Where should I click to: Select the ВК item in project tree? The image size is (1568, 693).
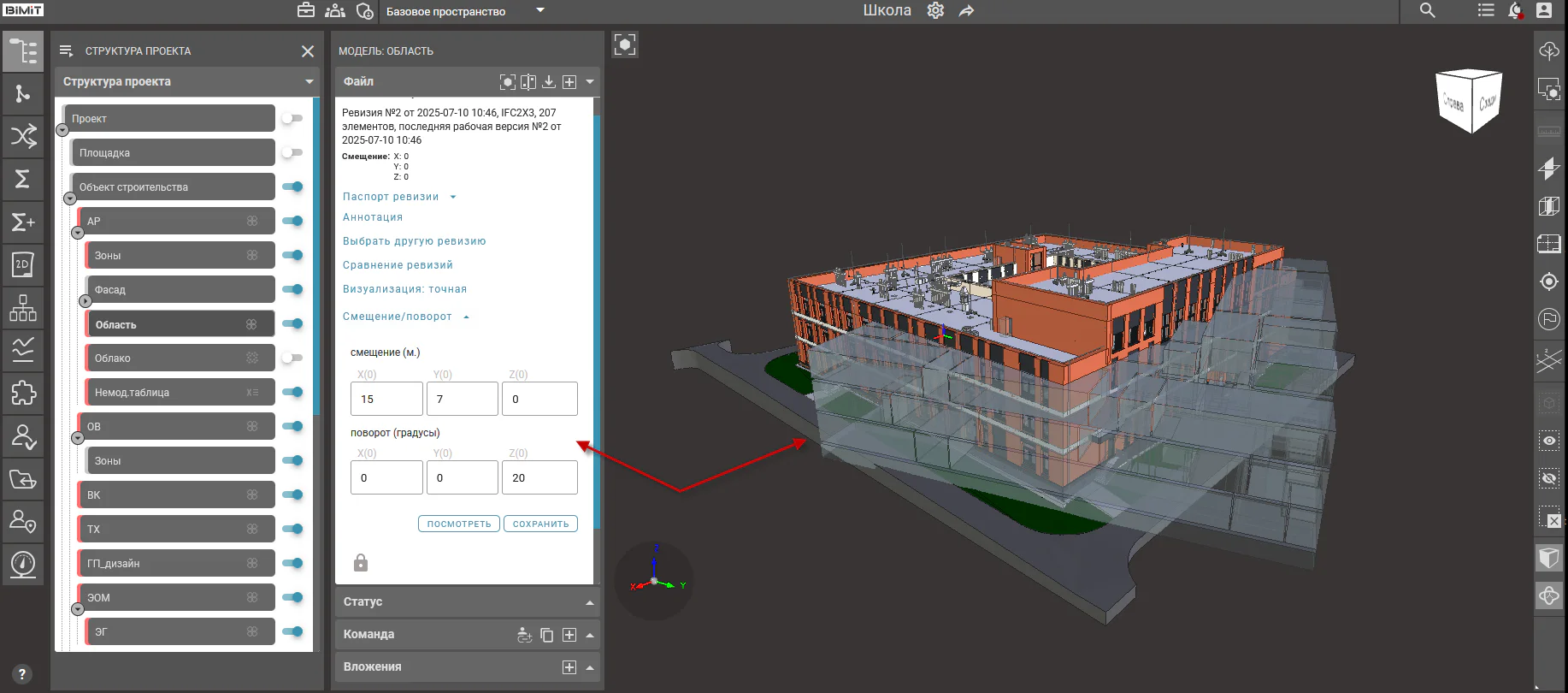pos(177,495)
